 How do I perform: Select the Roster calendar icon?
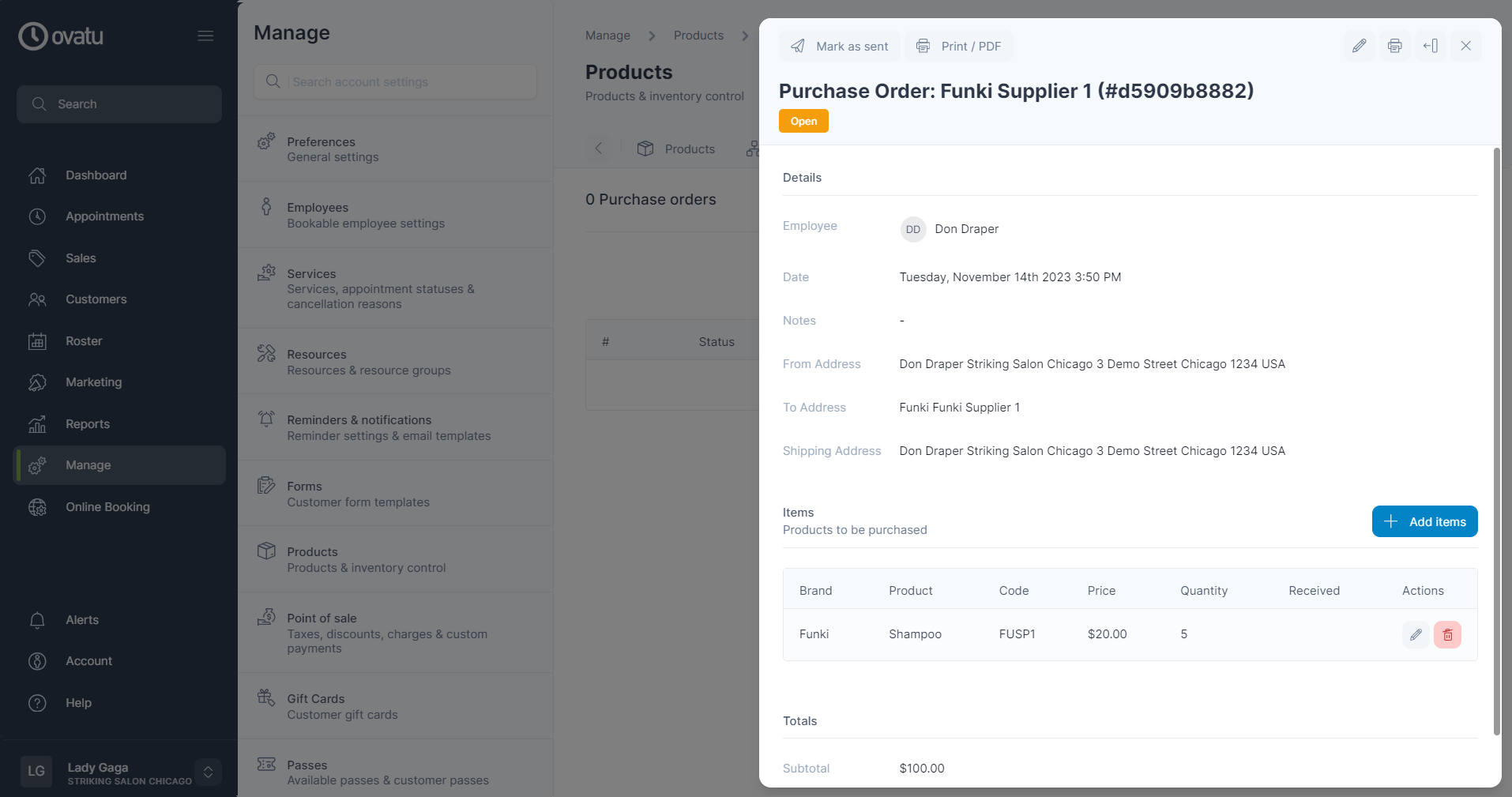click(x=37, y=340)
